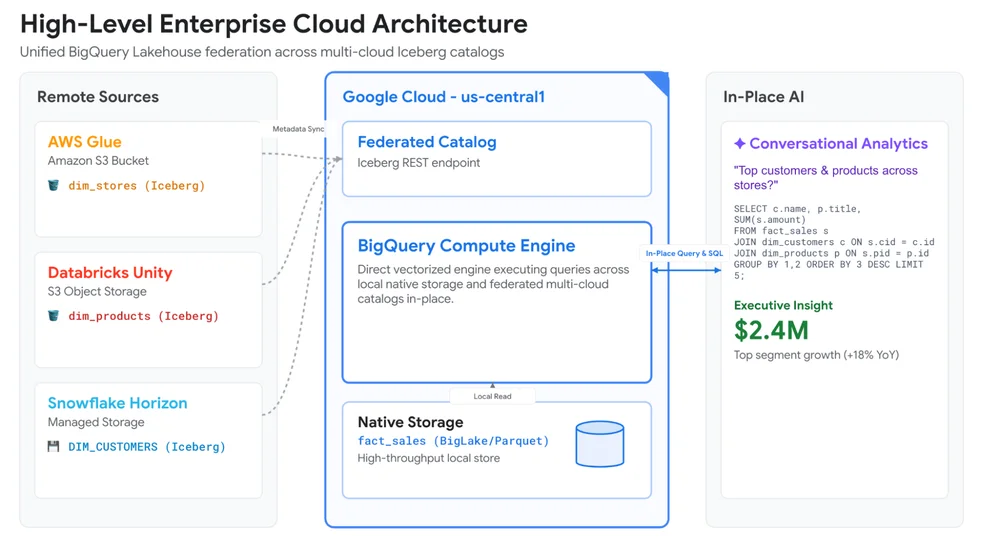Click the SQL line 'FROM fact_sales s'
The height and width of the screenshot is (550, 1000).
(x=781, y=231)
